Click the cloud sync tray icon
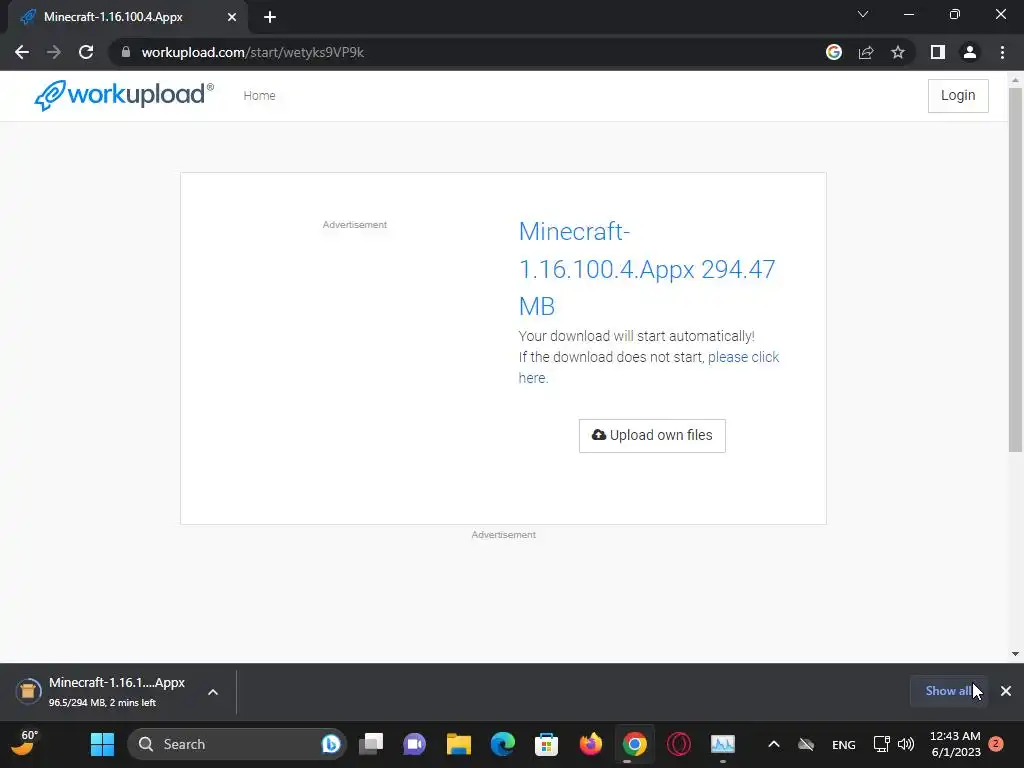1024x768 pixels. [x=806, y=744]
